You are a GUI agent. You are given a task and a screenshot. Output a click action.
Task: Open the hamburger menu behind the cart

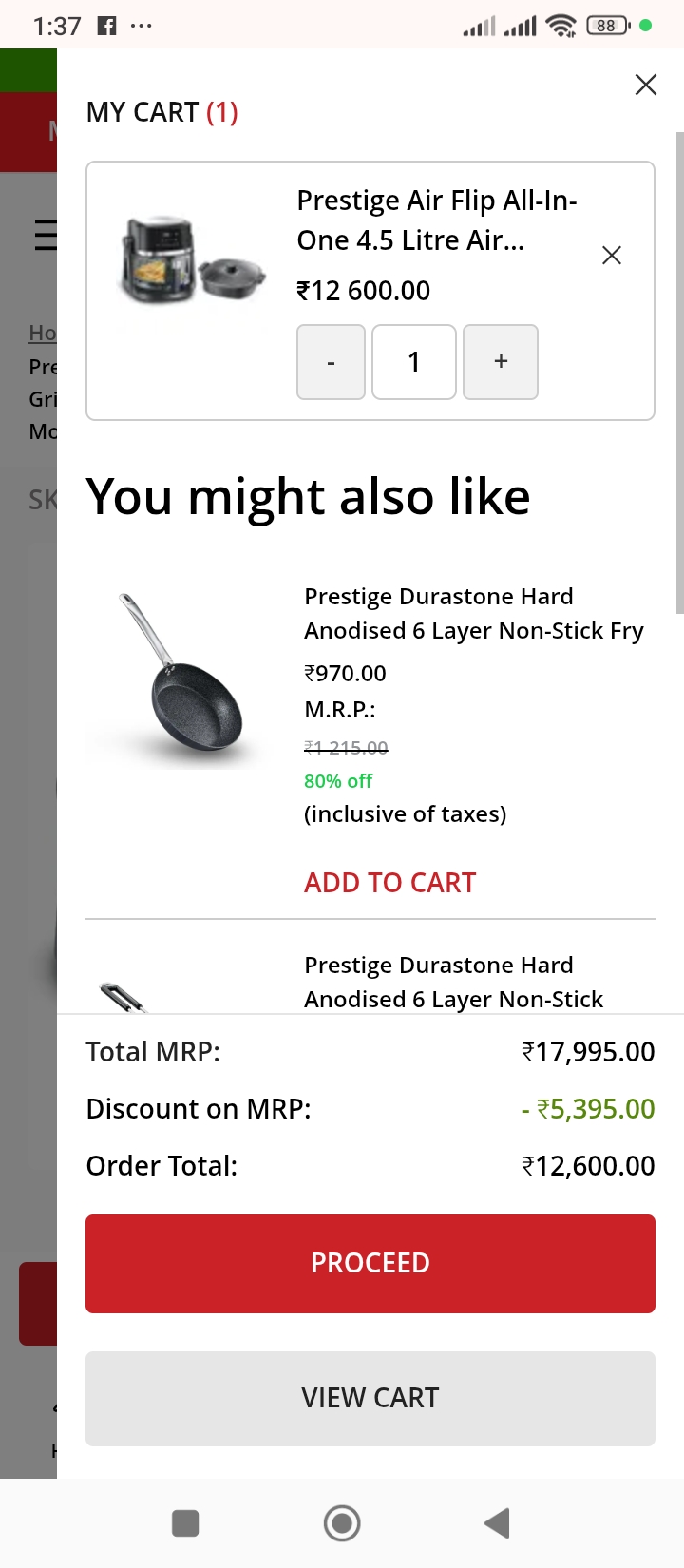point(45,235)
